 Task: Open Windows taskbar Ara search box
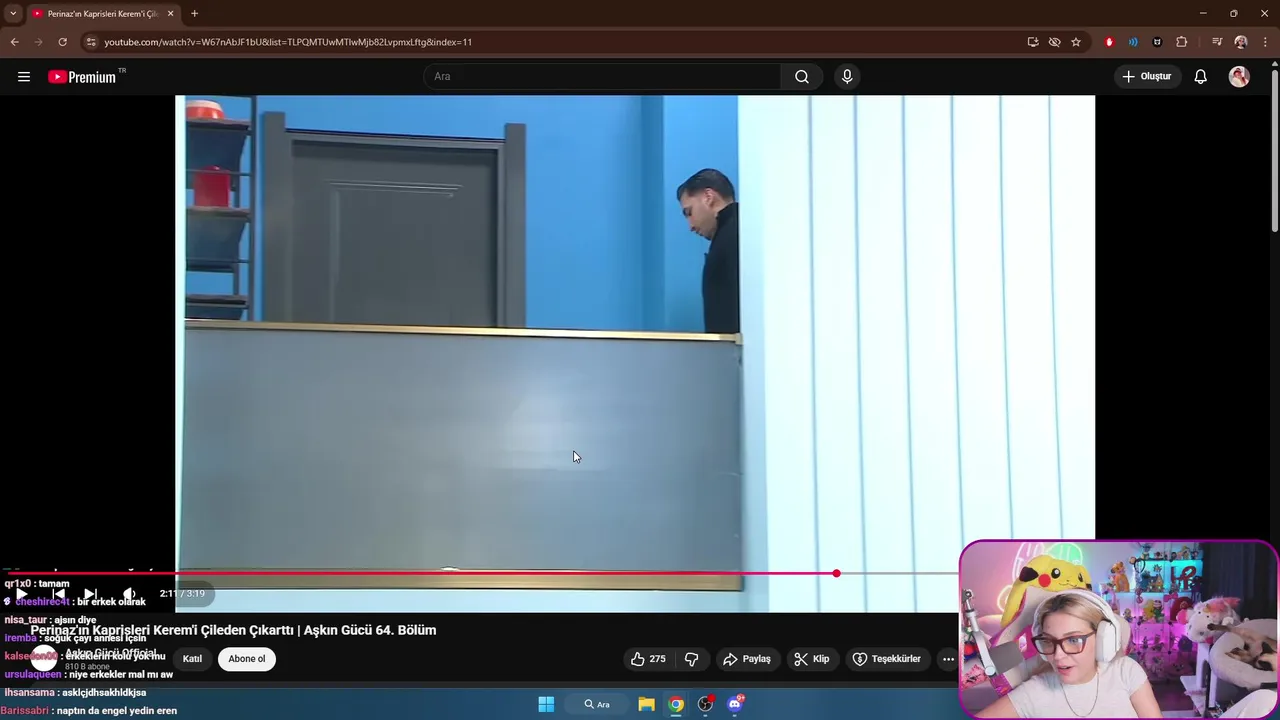(597, 704)
